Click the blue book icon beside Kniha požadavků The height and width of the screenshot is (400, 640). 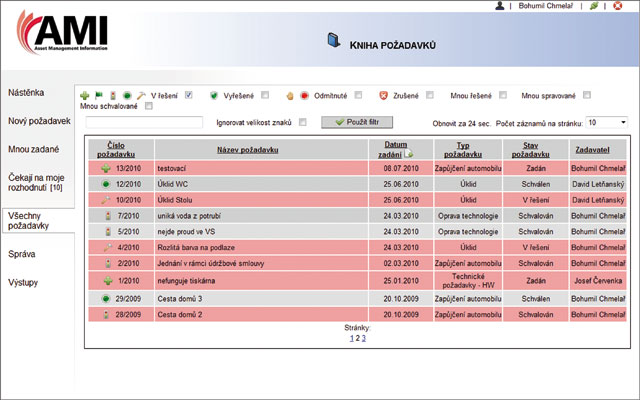333,40
